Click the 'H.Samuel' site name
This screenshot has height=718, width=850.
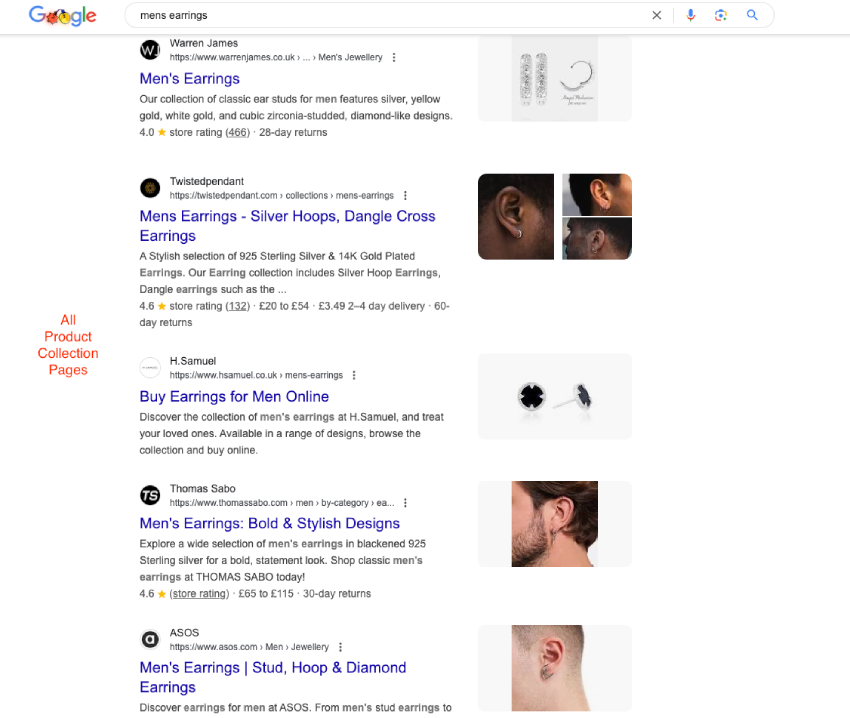(192, 361)
